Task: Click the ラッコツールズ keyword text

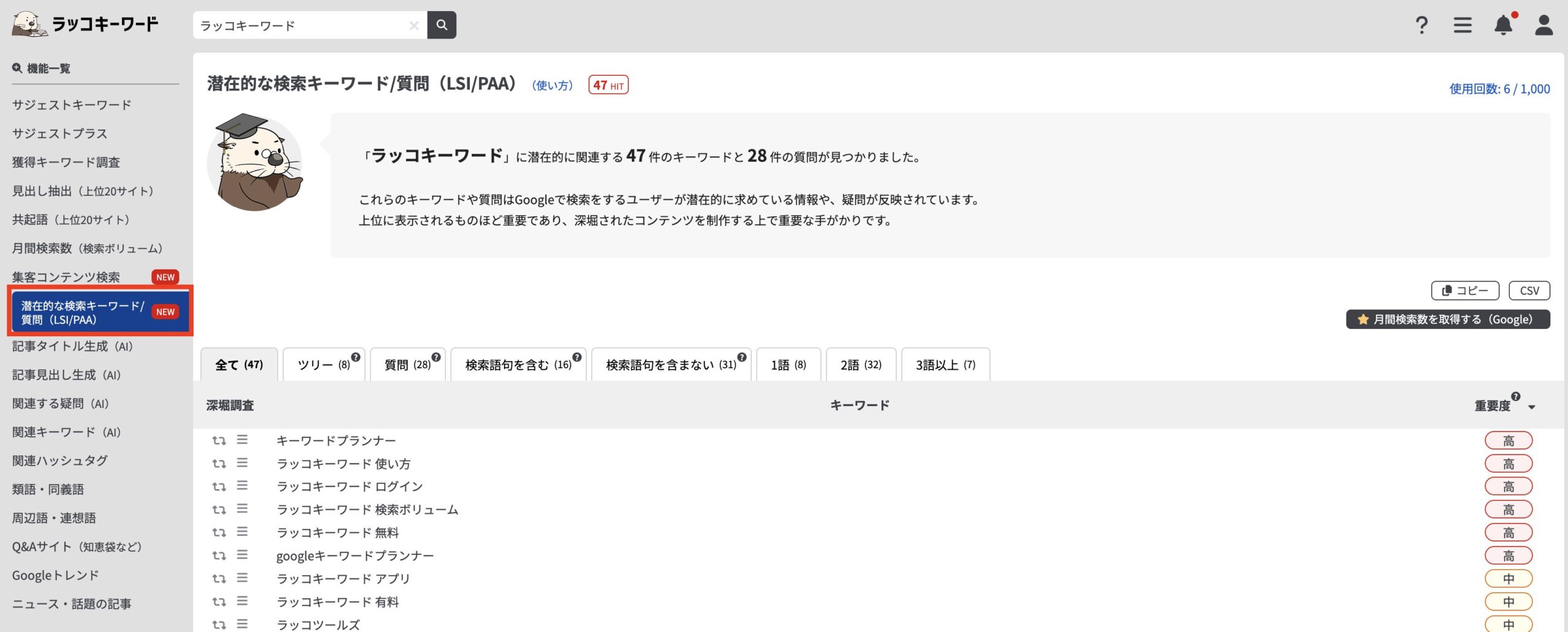Action: click(x=318, y=625)
